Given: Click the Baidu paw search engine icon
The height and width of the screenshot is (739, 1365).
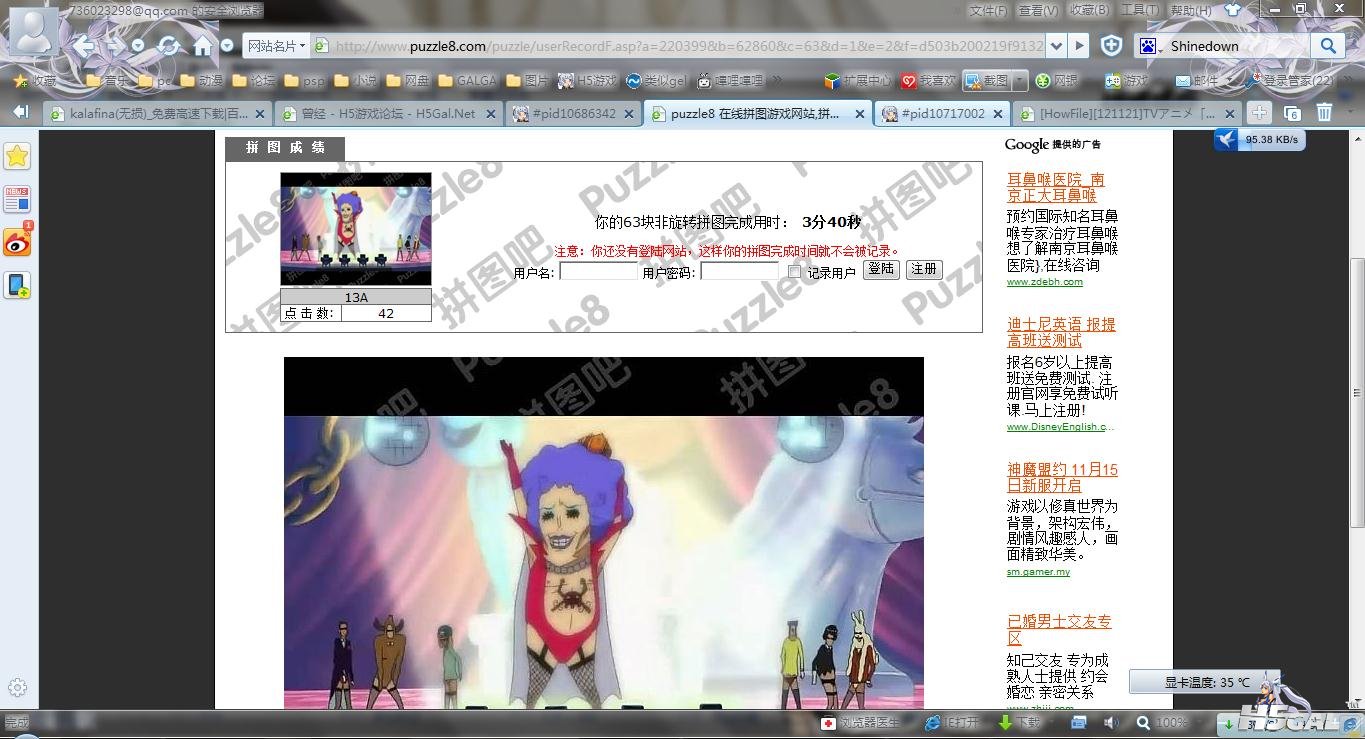Looking at the screenshot, I should tap(1148, 46).
